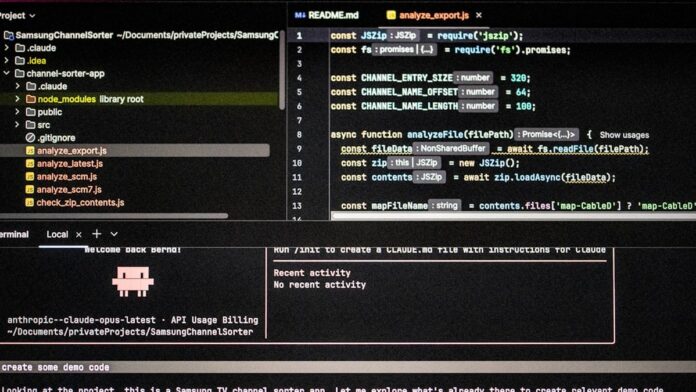Click line number 8 in gutter
This screenshot has width=696, height=392.
(299, 135)
